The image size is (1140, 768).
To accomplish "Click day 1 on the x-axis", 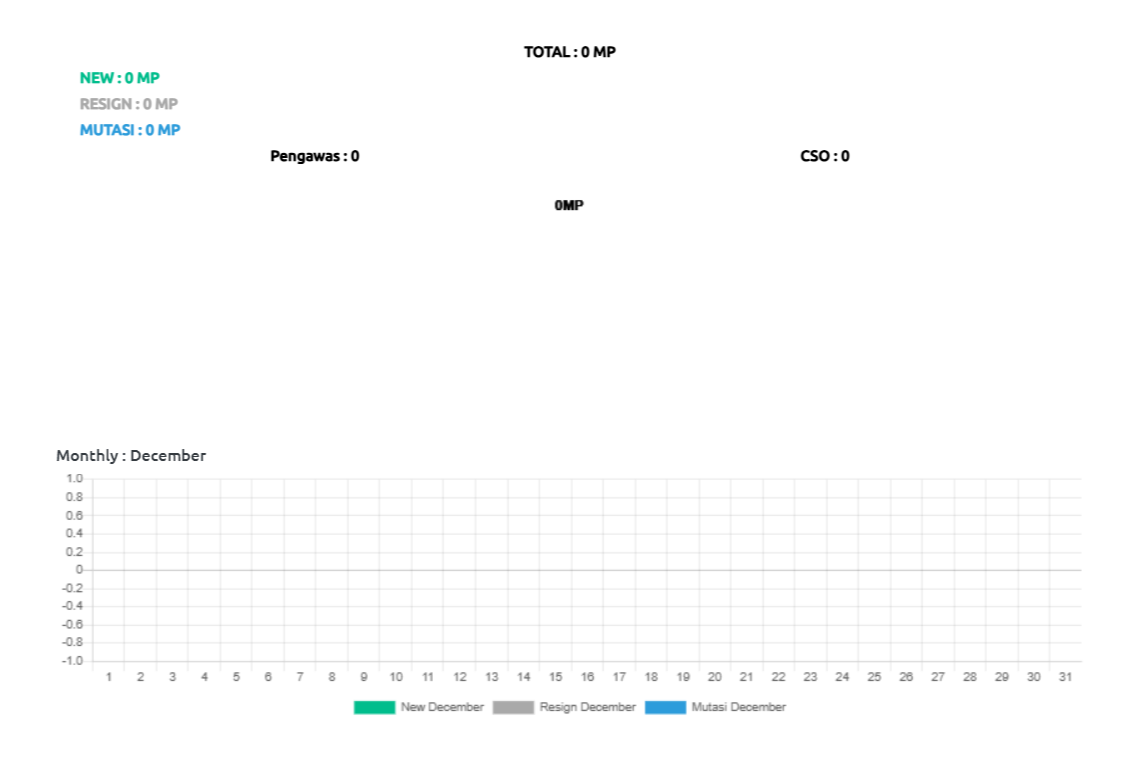I will pos(109,677).
